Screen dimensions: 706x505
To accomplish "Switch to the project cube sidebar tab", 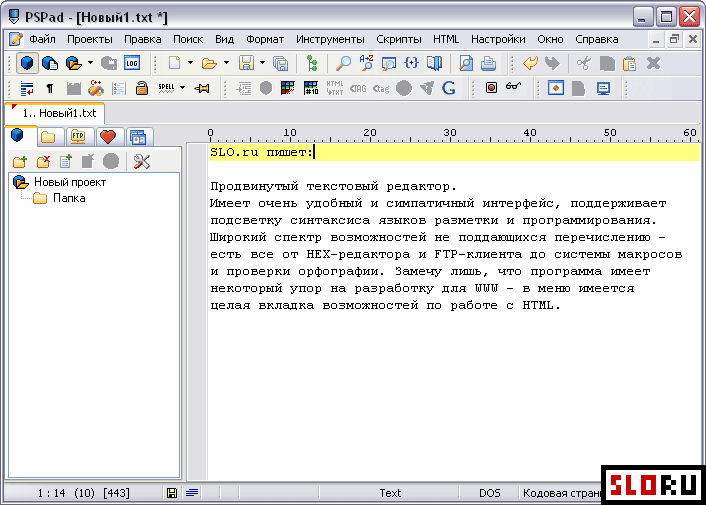I will click(x=18, y=135).
